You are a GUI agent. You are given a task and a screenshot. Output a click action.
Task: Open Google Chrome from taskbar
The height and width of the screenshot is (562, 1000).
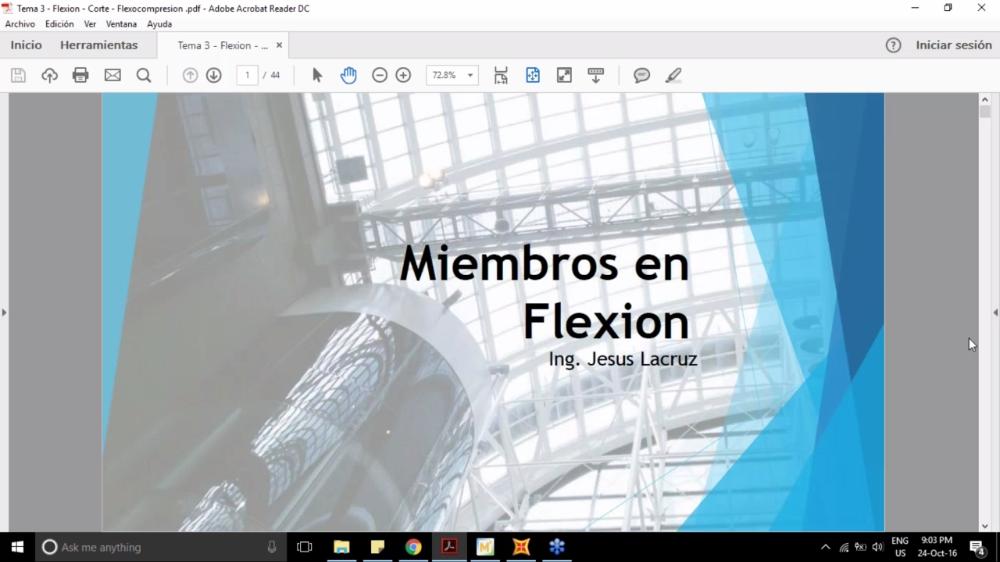point(413,547)
